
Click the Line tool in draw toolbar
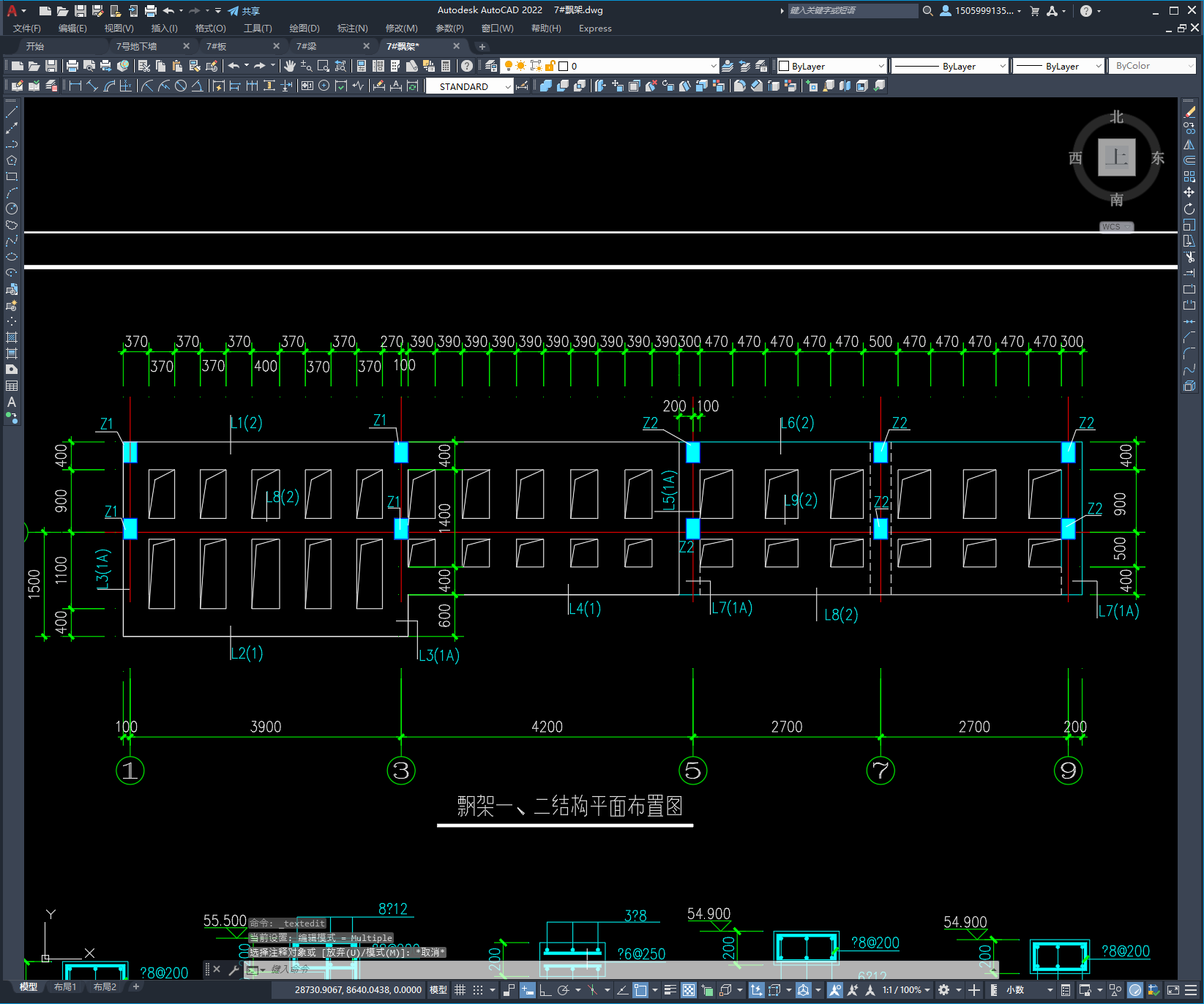click(12, 112)
